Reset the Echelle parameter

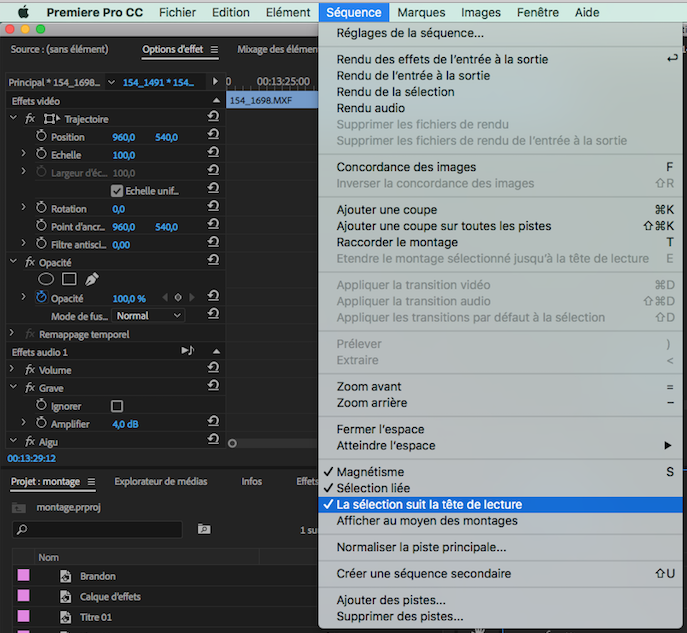pyautogui.click(x=213, y=152)
